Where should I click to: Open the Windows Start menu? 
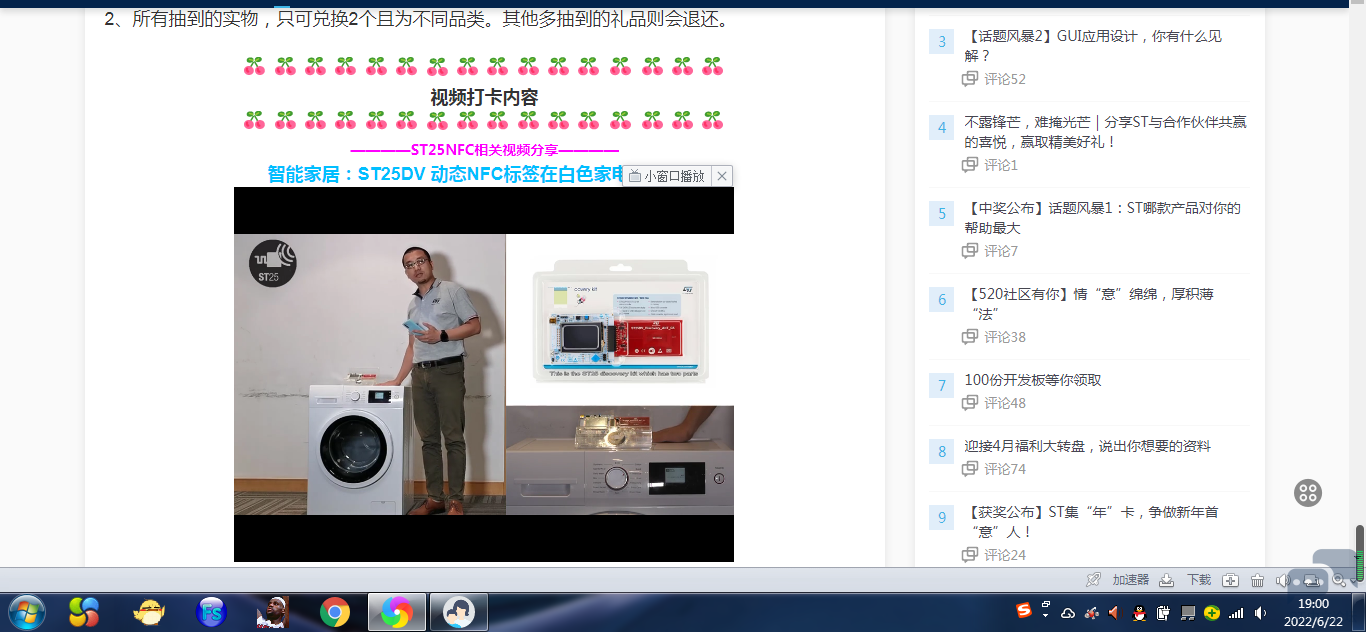click(26, 611)
